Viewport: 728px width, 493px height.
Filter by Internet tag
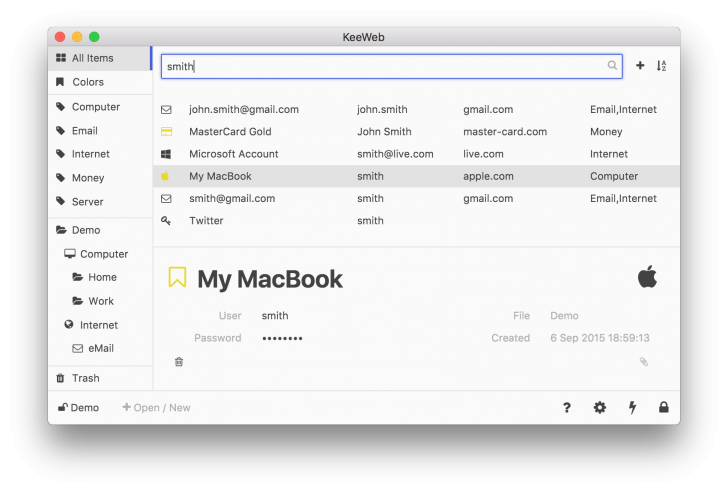point(99,154)
